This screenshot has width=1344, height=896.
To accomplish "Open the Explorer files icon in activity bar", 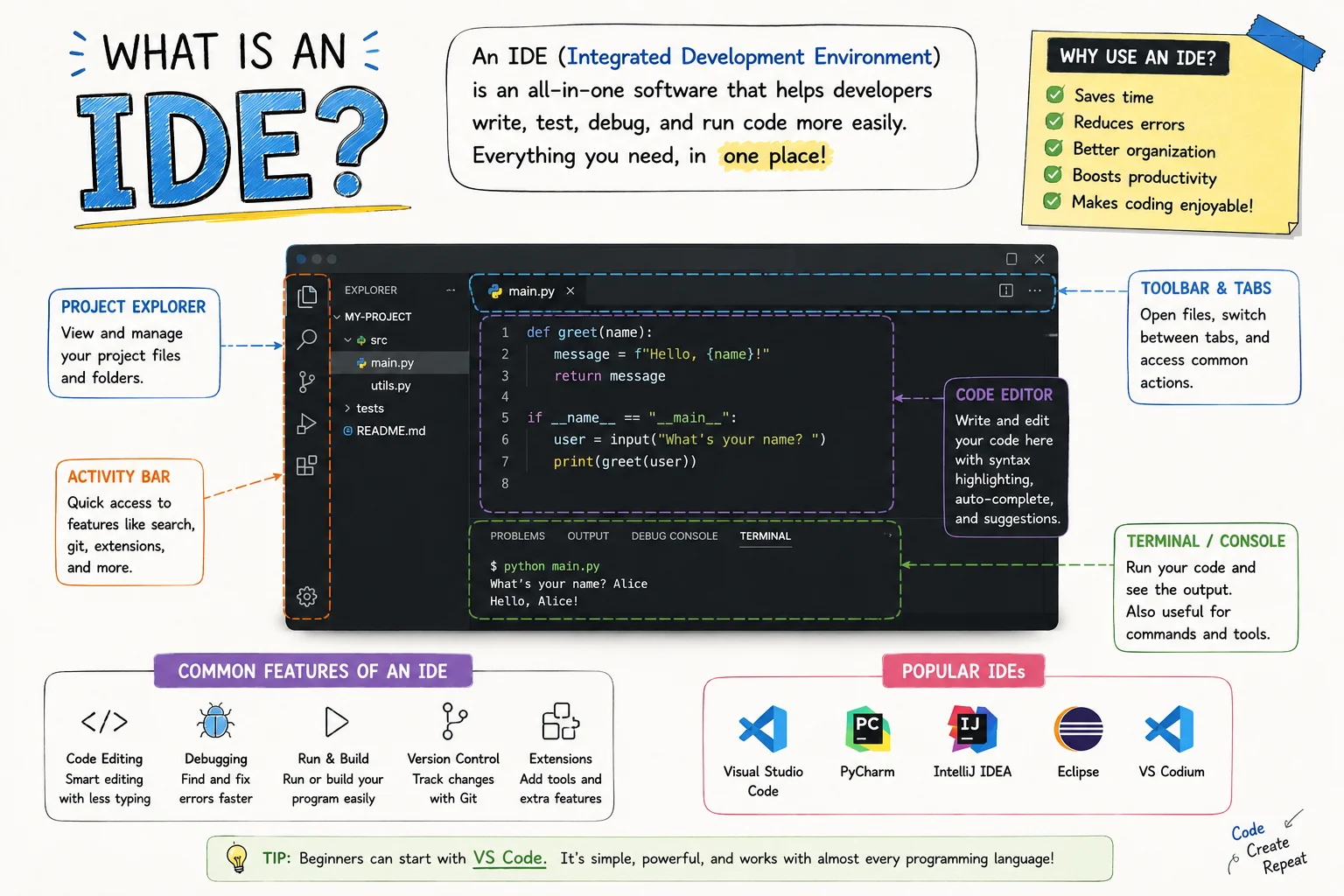I will coord(307,297).
